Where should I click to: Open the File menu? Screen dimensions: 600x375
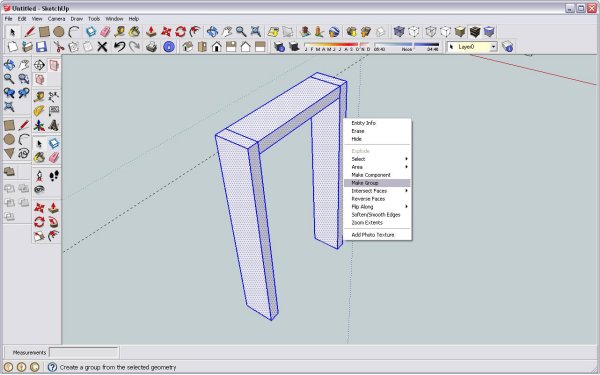[8, 19]
